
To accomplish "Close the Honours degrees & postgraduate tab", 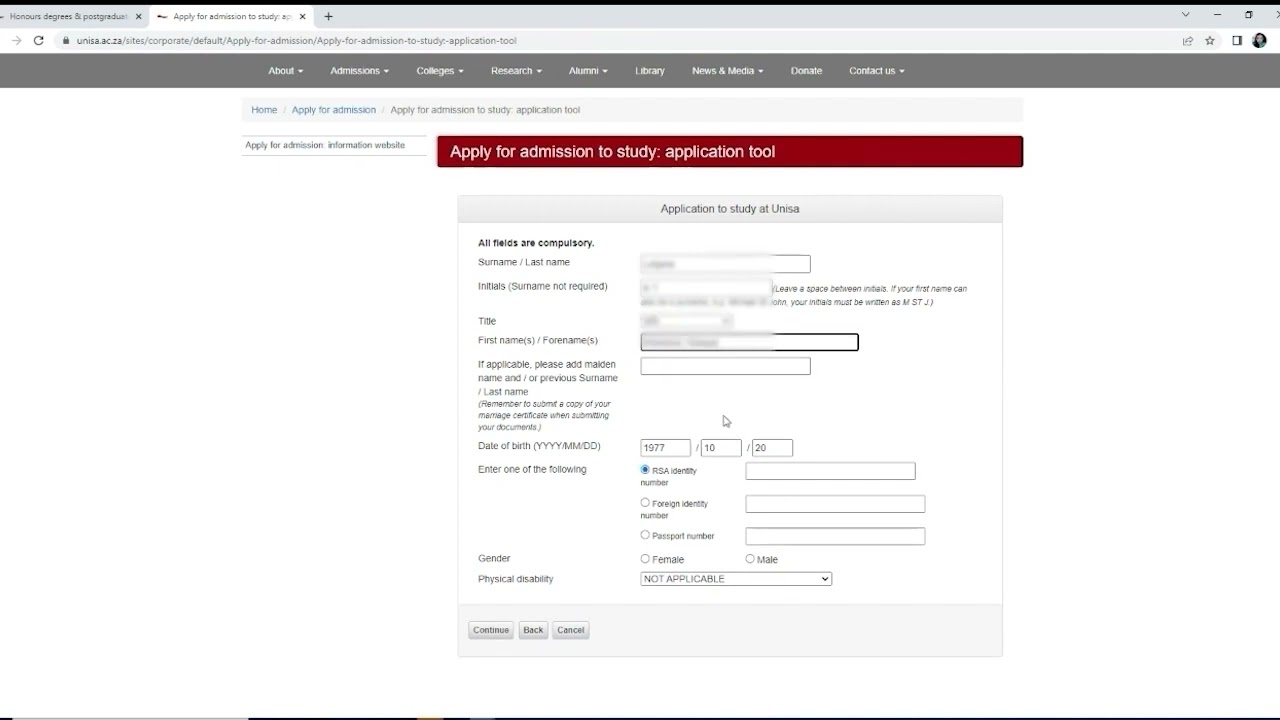I will point(139,16).
